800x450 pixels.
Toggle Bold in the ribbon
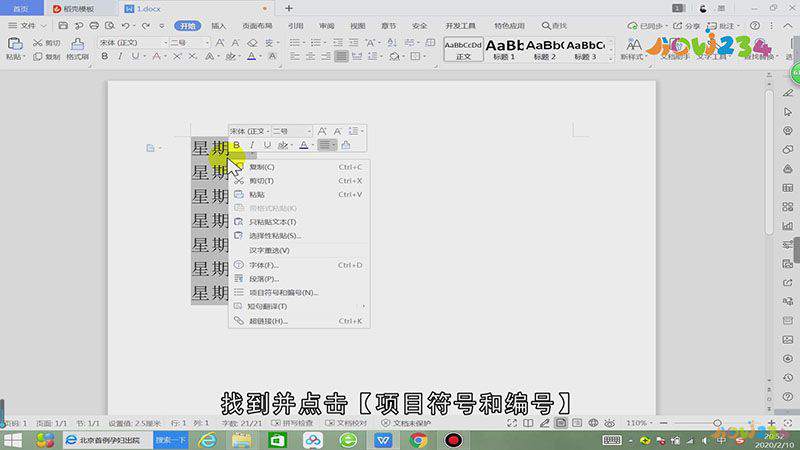coord(105,57)
